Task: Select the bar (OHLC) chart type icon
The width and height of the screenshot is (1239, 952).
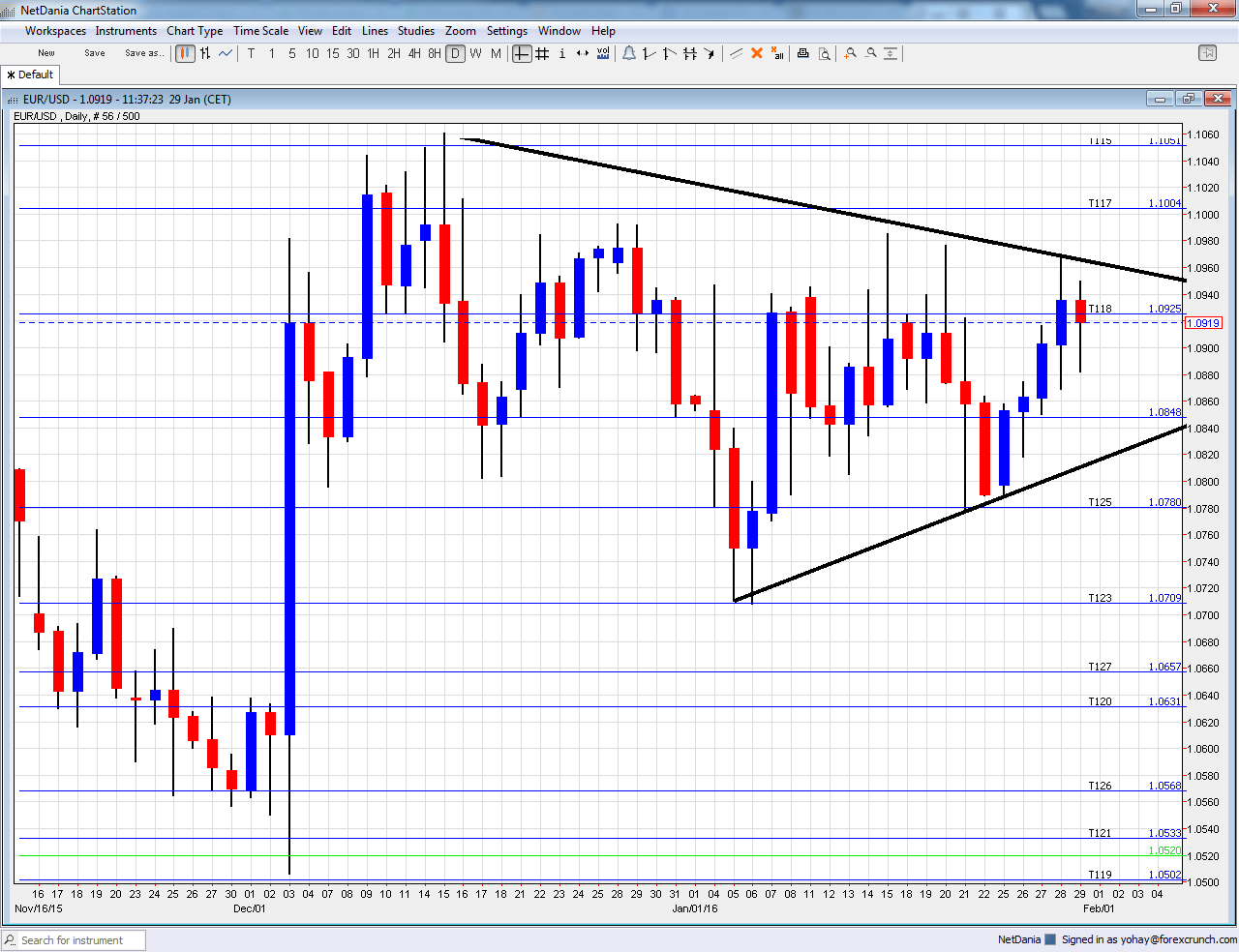Action: coord(205,53)
